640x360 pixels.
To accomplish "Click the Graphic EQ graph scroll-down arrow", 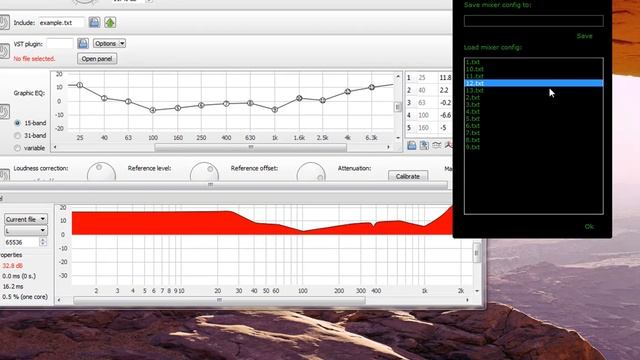I will click(x=398, y=138).
